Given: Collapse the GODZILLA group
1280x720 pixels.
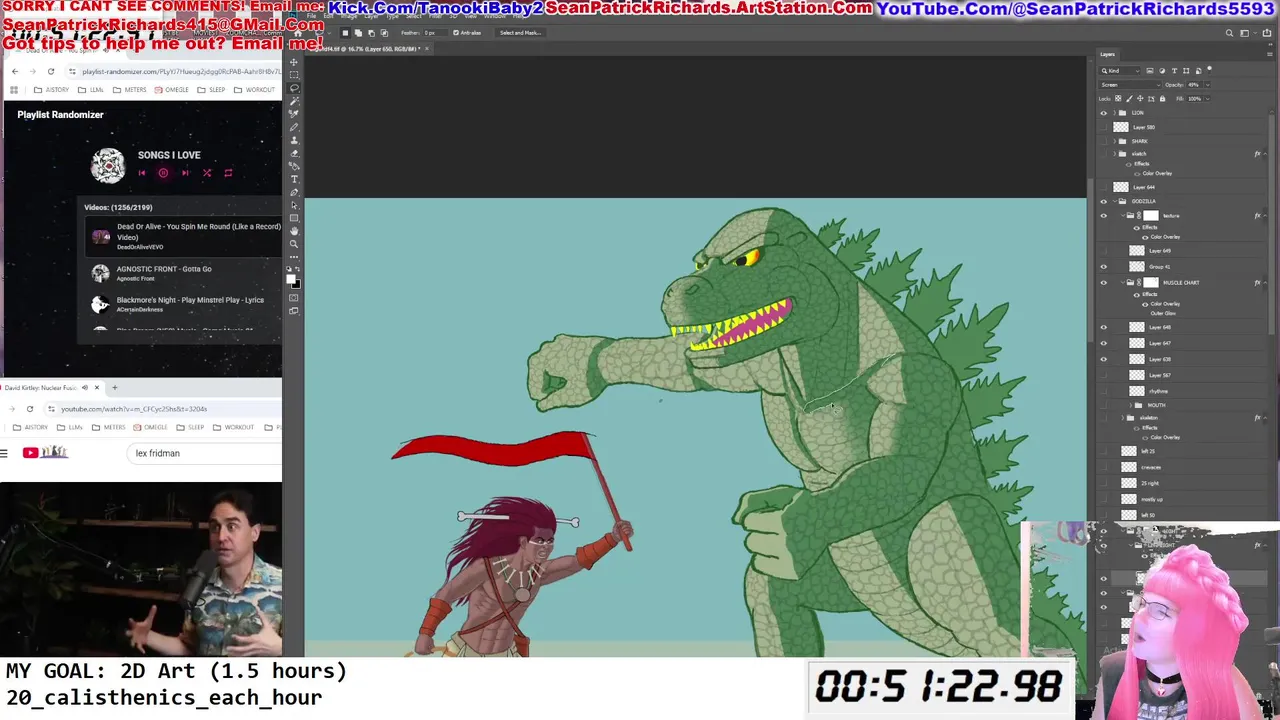Looking at the screenshot, I should [x=1114, y=201].
